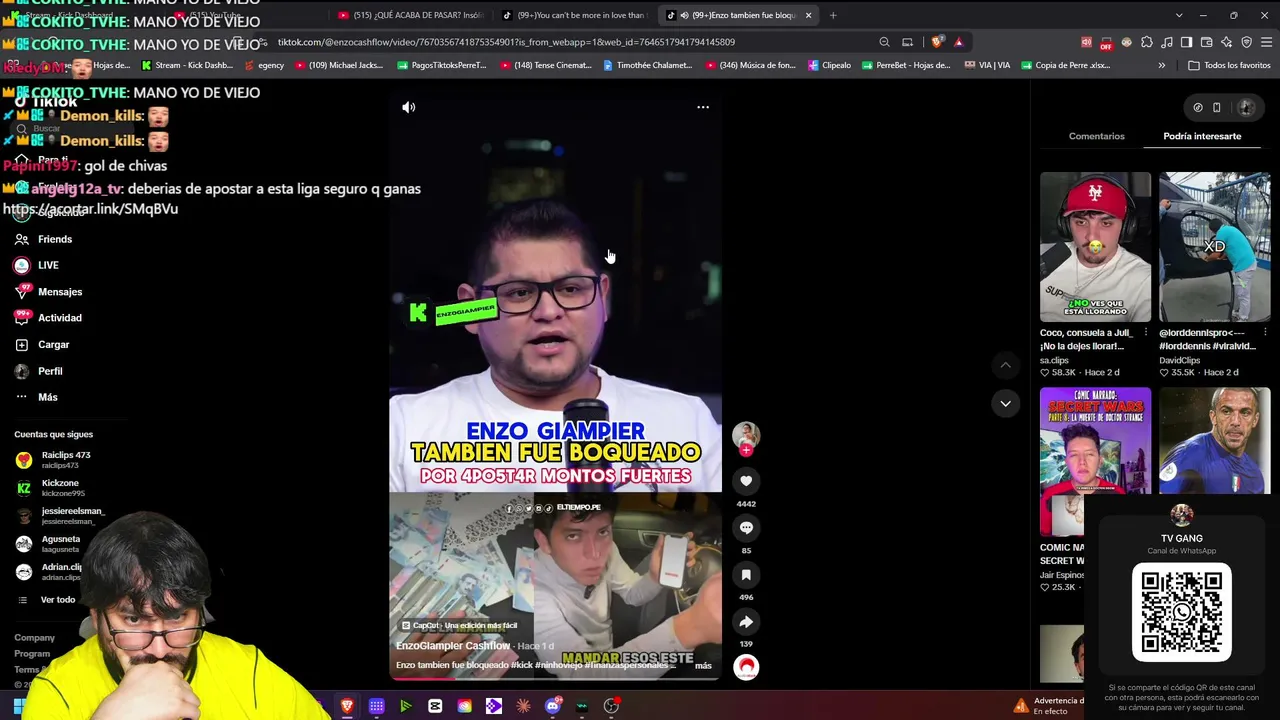
Task: Open the TikTok phone app icon at top right
Action: [1216, 107]
